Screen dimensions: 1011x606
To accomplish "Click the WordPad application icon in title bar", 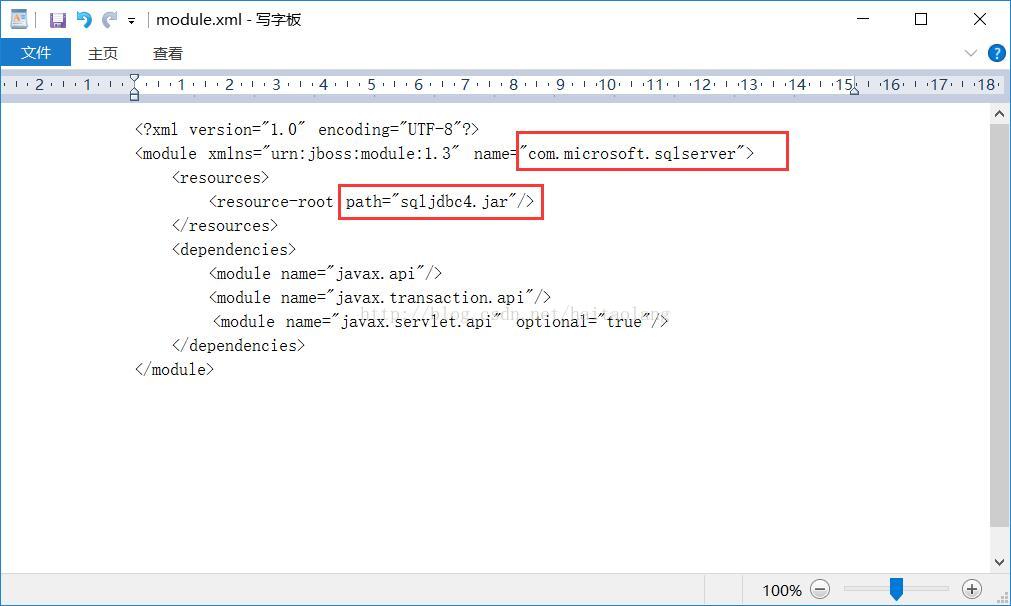I will 19,19.
